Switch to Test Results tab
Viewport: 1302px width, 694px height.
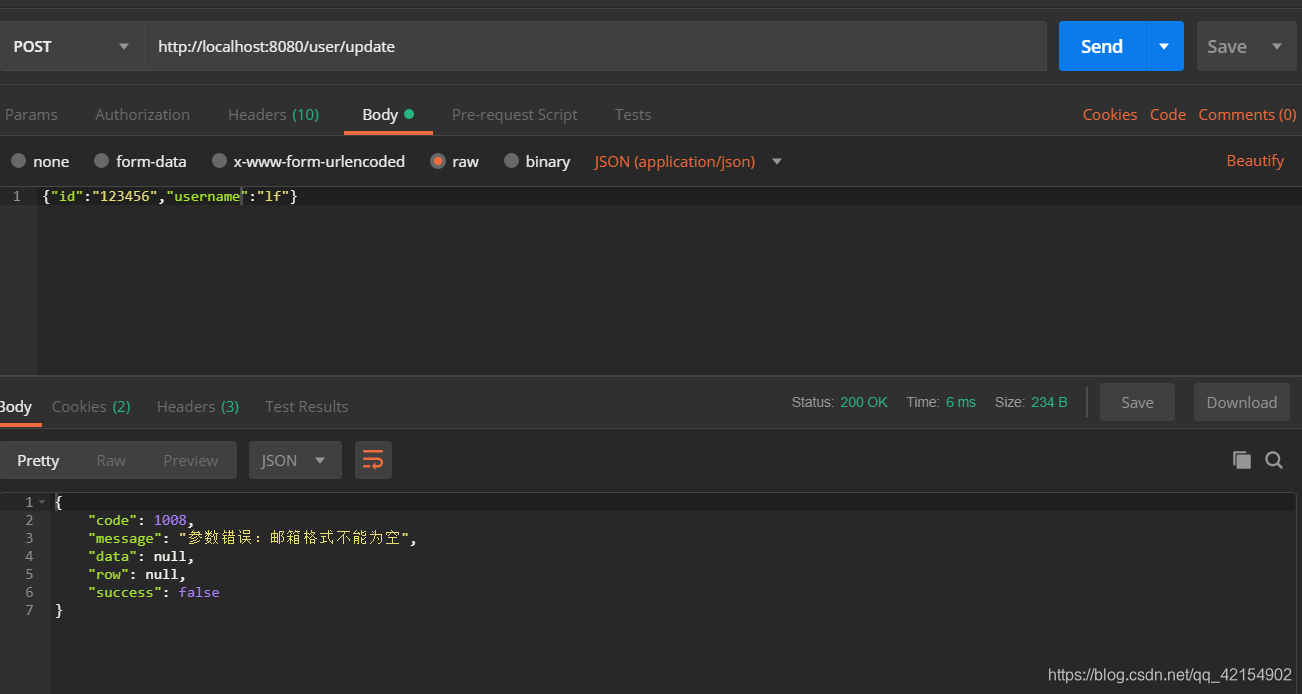(307, 406)
